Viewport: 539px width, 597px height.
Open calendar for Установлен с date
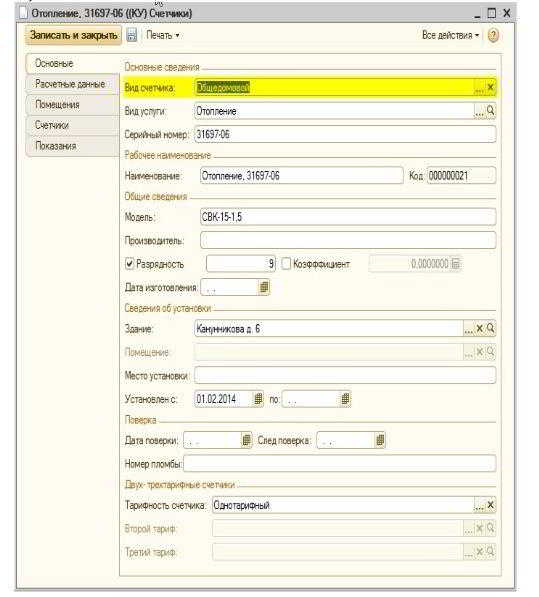click(x=258, y=399)
